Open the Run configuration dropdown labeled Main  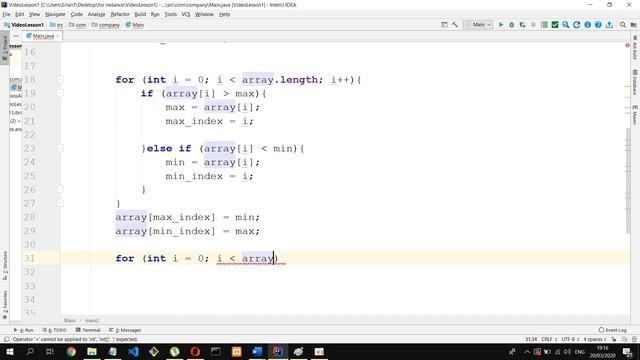click(478, 25)
